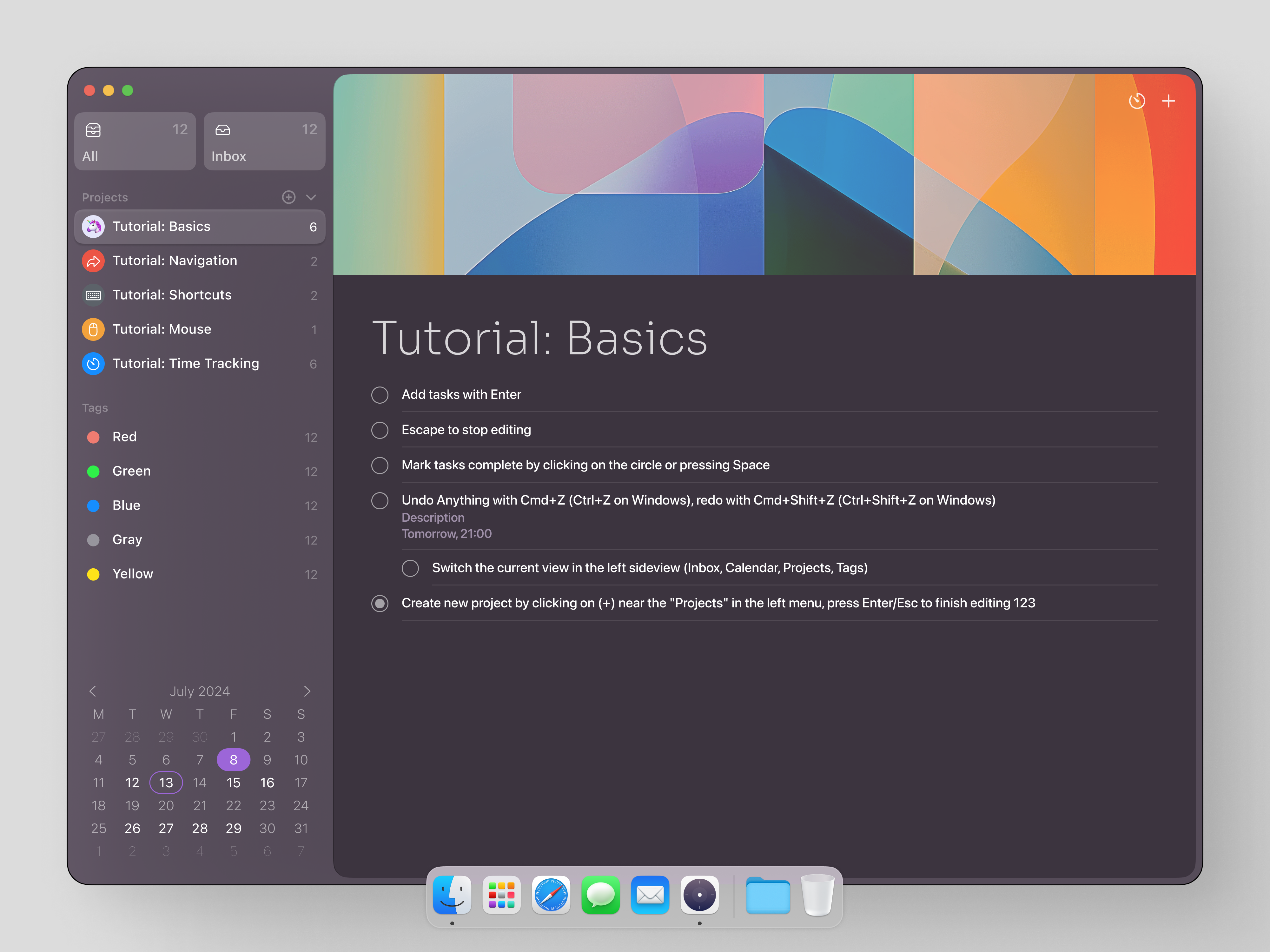Open Tutorial: Time Tracking clock icon
This screenshot has width=1270, height=952.
pos(93,363)
